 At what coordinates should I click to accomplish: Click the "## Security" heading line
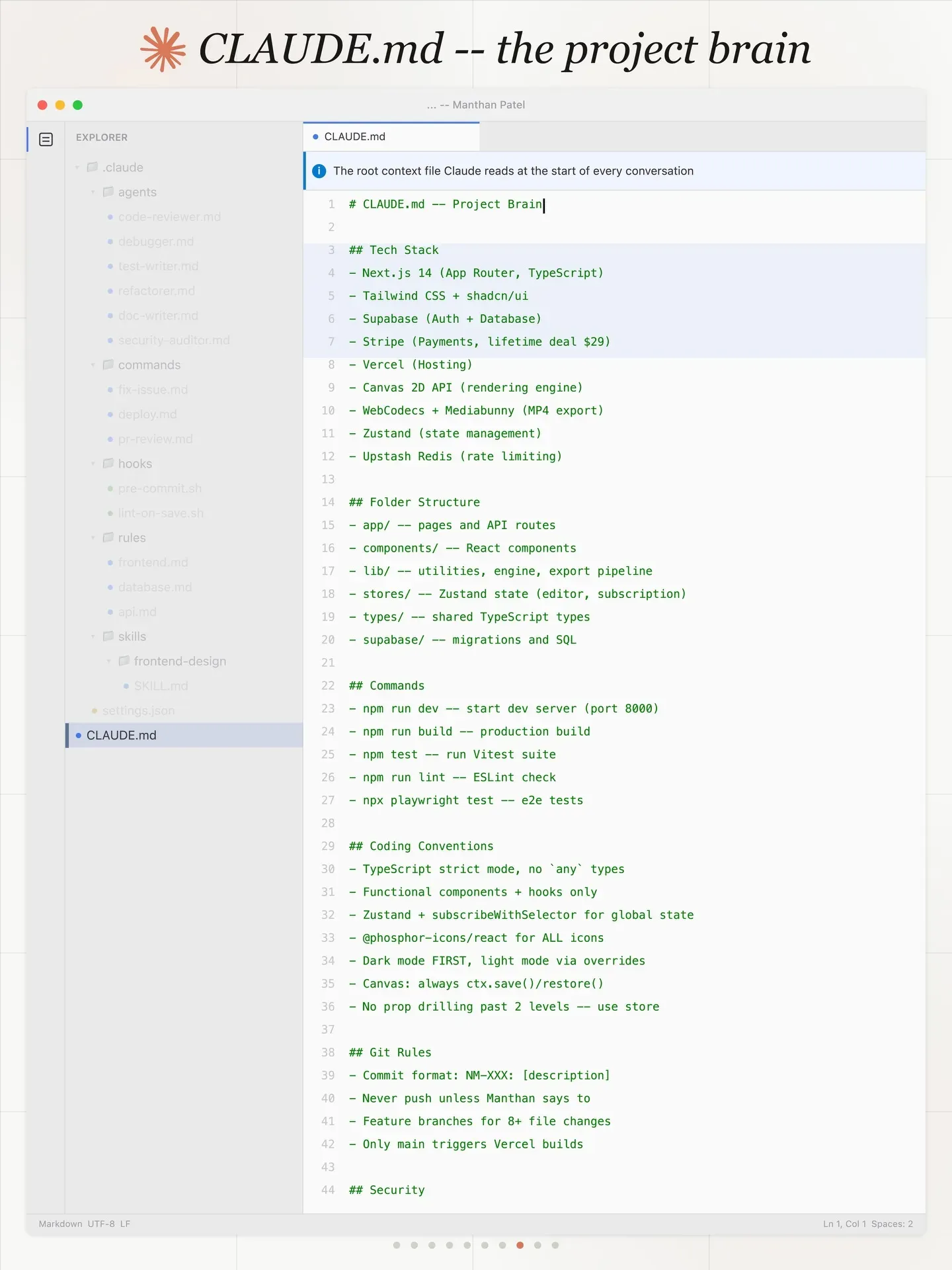[x=387, y=1190]
